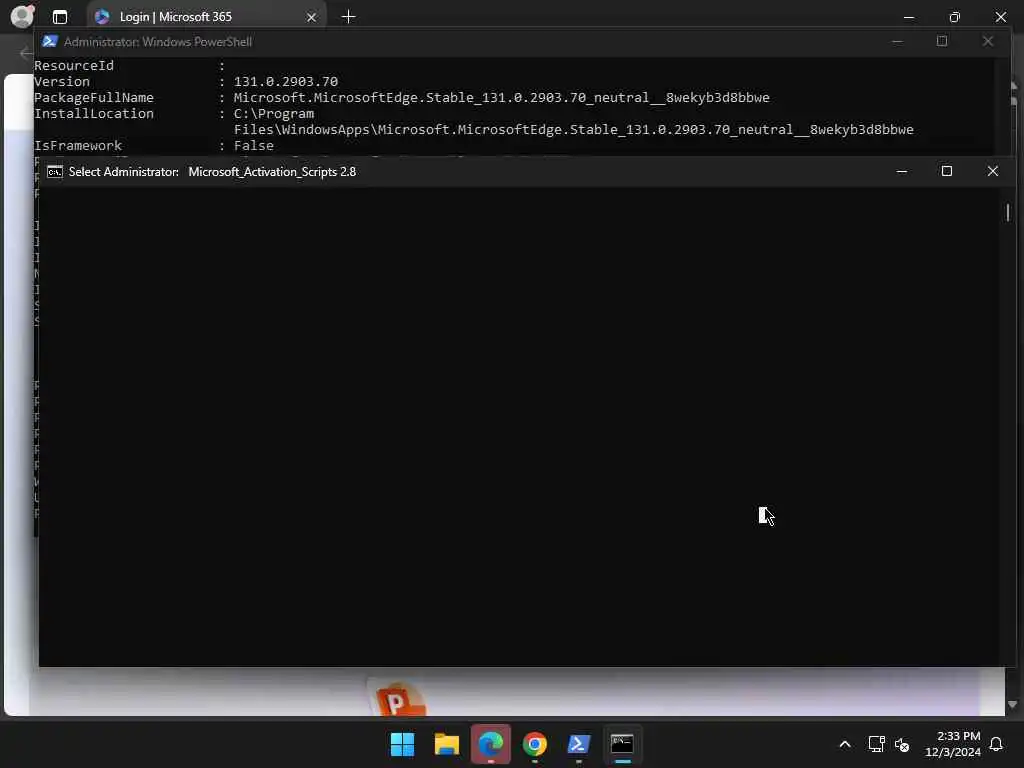1024x768 pixels.
Task: Switch to PowerShell in the taskbar
Action: pyautogui.click(x=579, y=744)
